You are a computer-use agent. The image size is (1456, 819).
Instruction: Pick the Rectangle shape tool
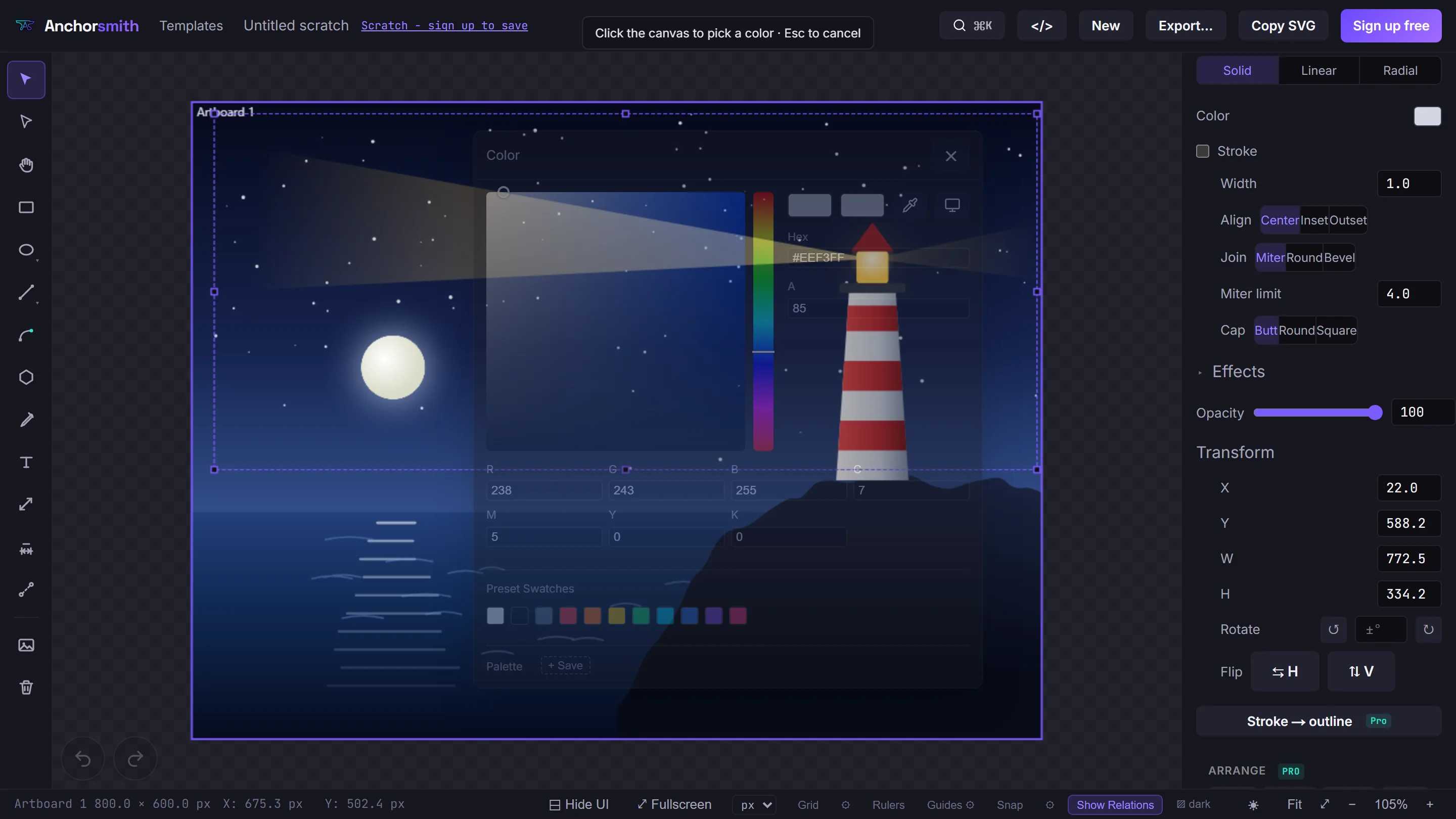click(26, 207)
